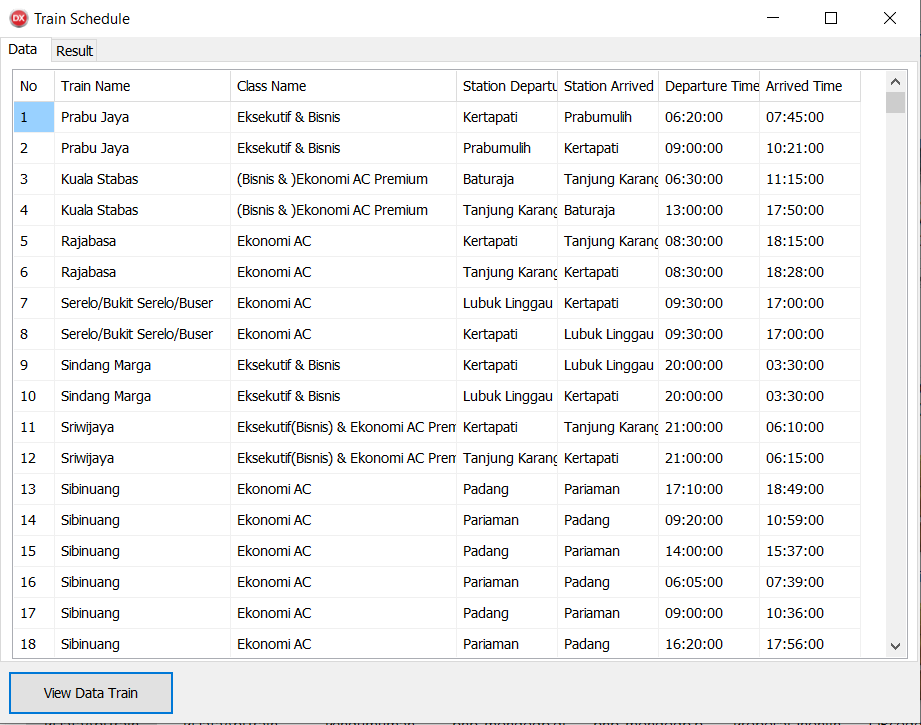The image size is (921, 725).
Task: Select Sindang Marga cell in row 9
Action: coord(142,365)
